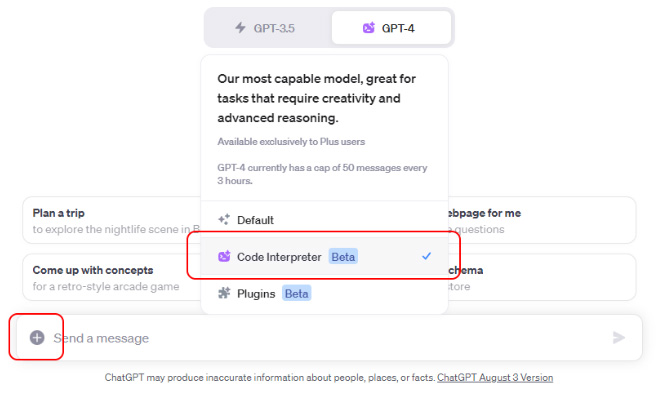Click the Plugins puzzle piece icon

224,293
